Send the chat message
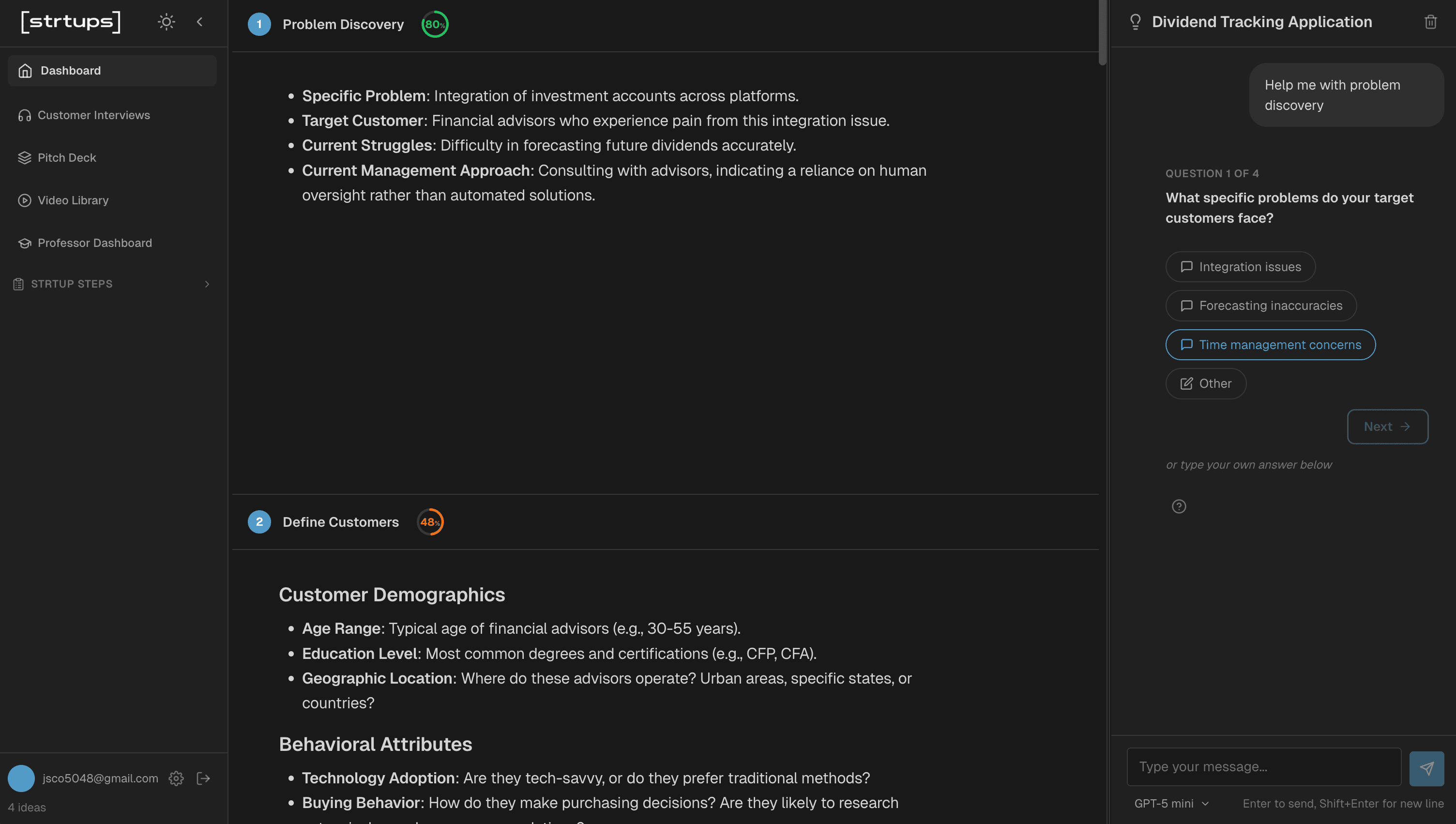Viewport: 1456px width, 824px height. coord(1426,767)
